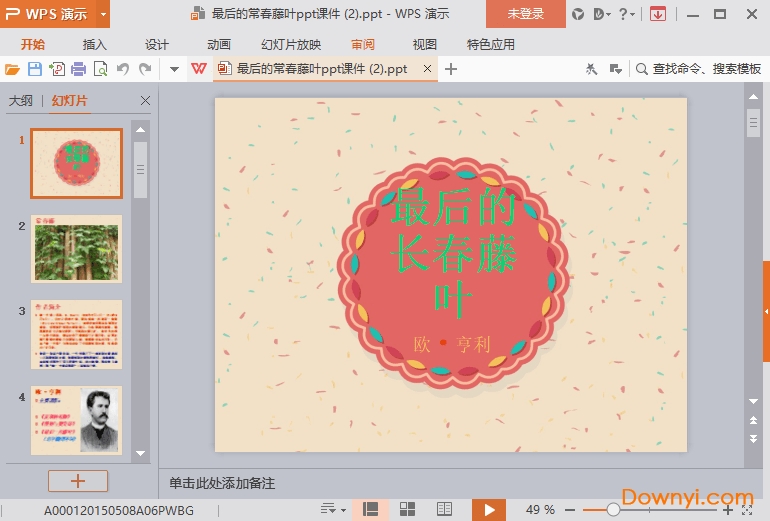770x521 pixels.
Task: Open print preview with the magnifier page icon
Action: click(101, 69)
